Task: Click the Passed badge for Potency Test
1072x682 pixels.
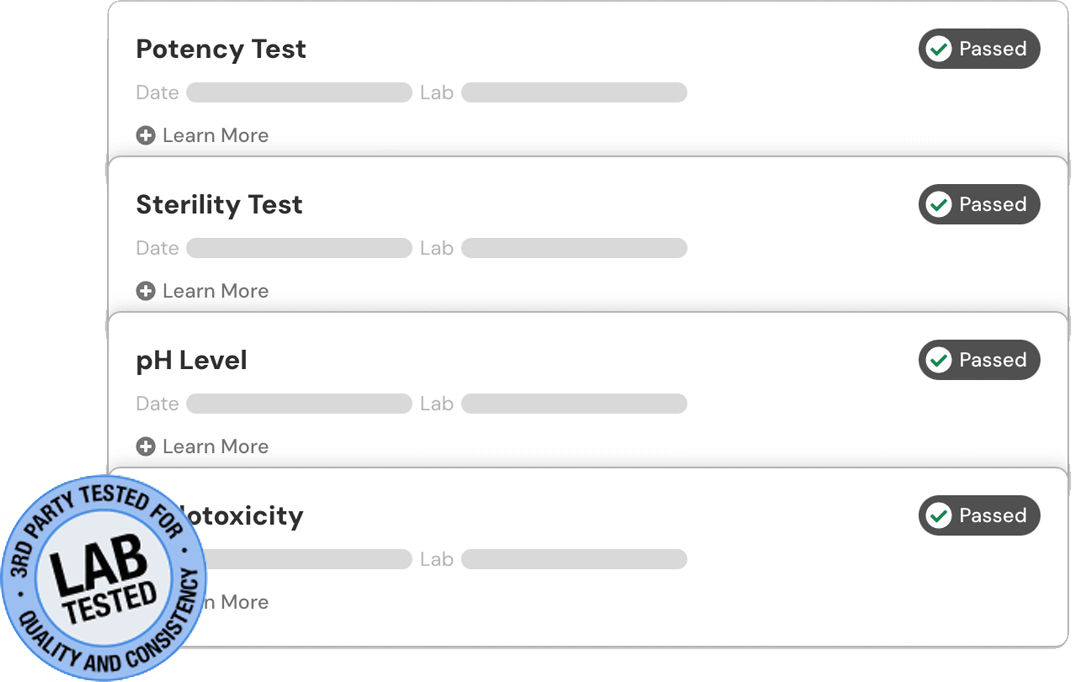Action: (979, 49)
